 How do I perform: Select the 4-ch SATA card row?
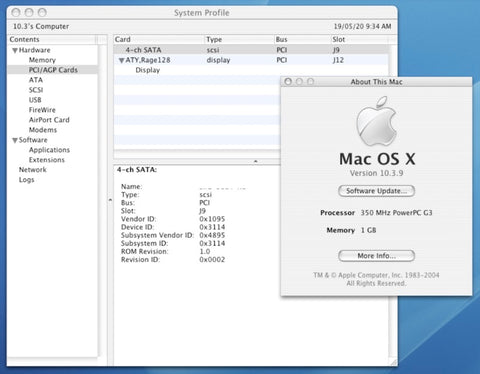pyautogui.click(x=251, y=50)
